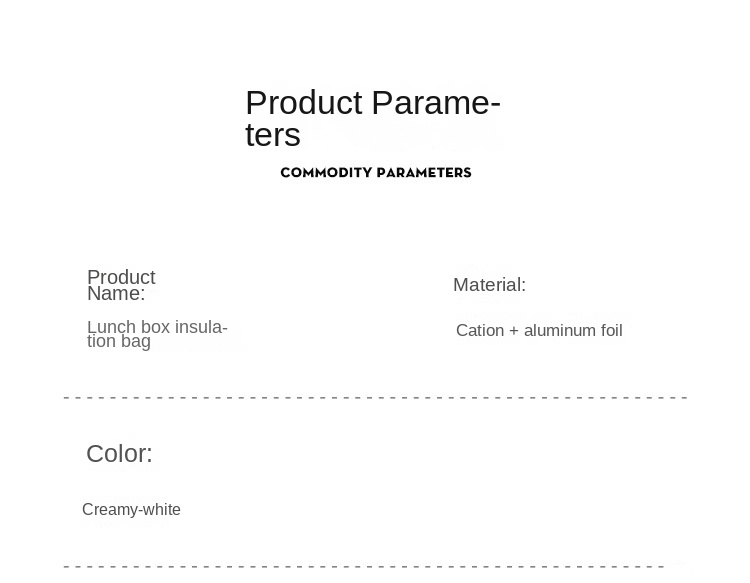Viewport: 750px width, 583px height.
Task: Click the "Color:" label
Action: coord(119,454)
